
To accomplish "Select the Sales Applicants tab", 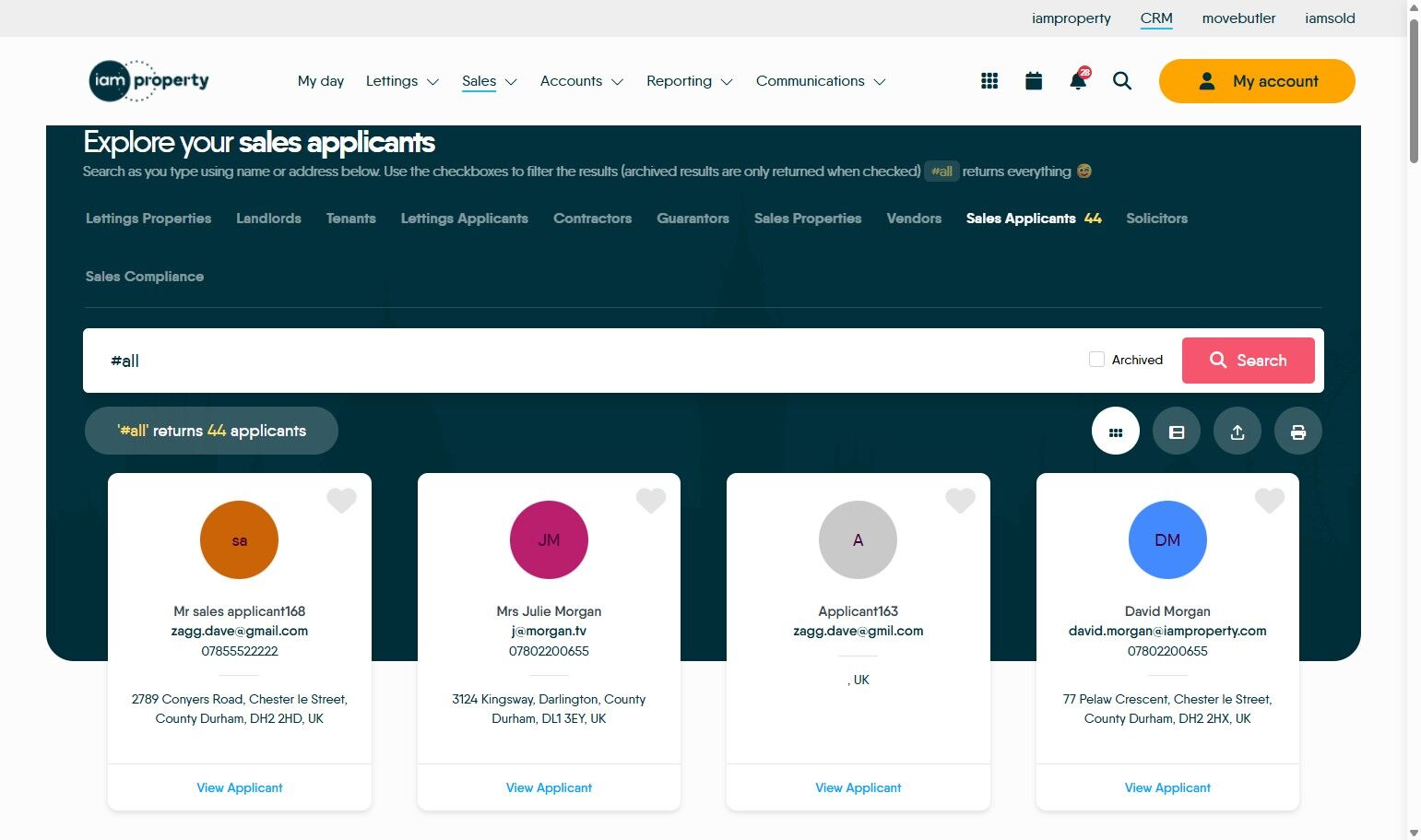I will pos(1034,219).
